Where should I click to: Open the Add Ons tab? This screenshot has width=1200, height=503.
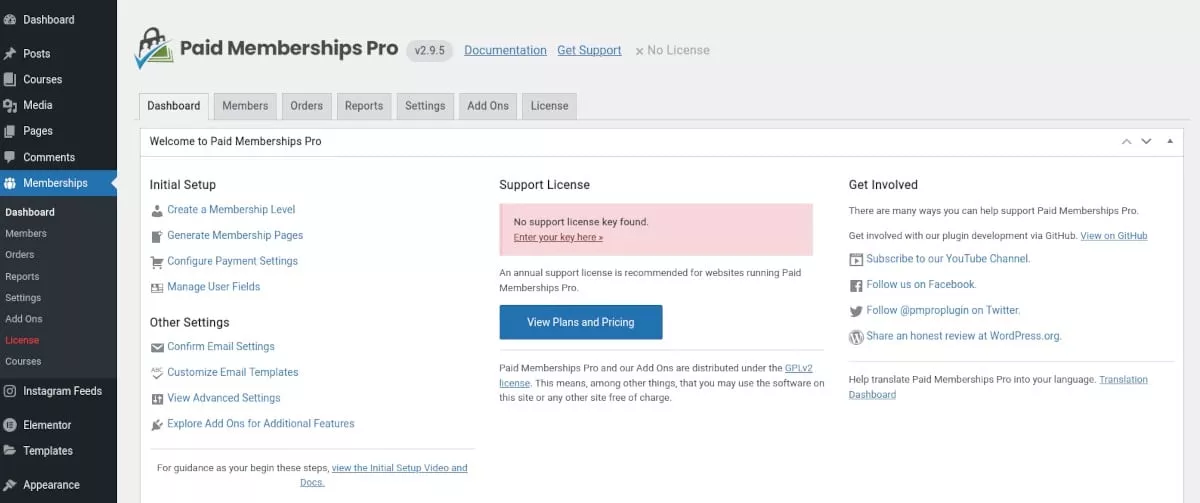pyautogui.click(x=488, y=106)
